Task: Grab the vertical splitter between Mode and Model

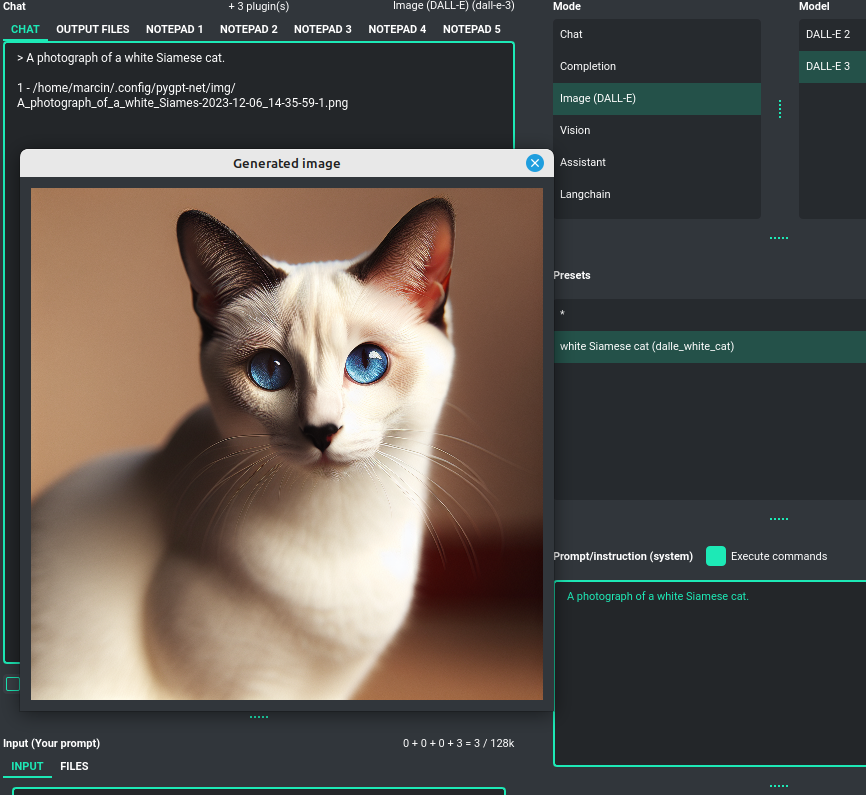Action: pos(780,110)
